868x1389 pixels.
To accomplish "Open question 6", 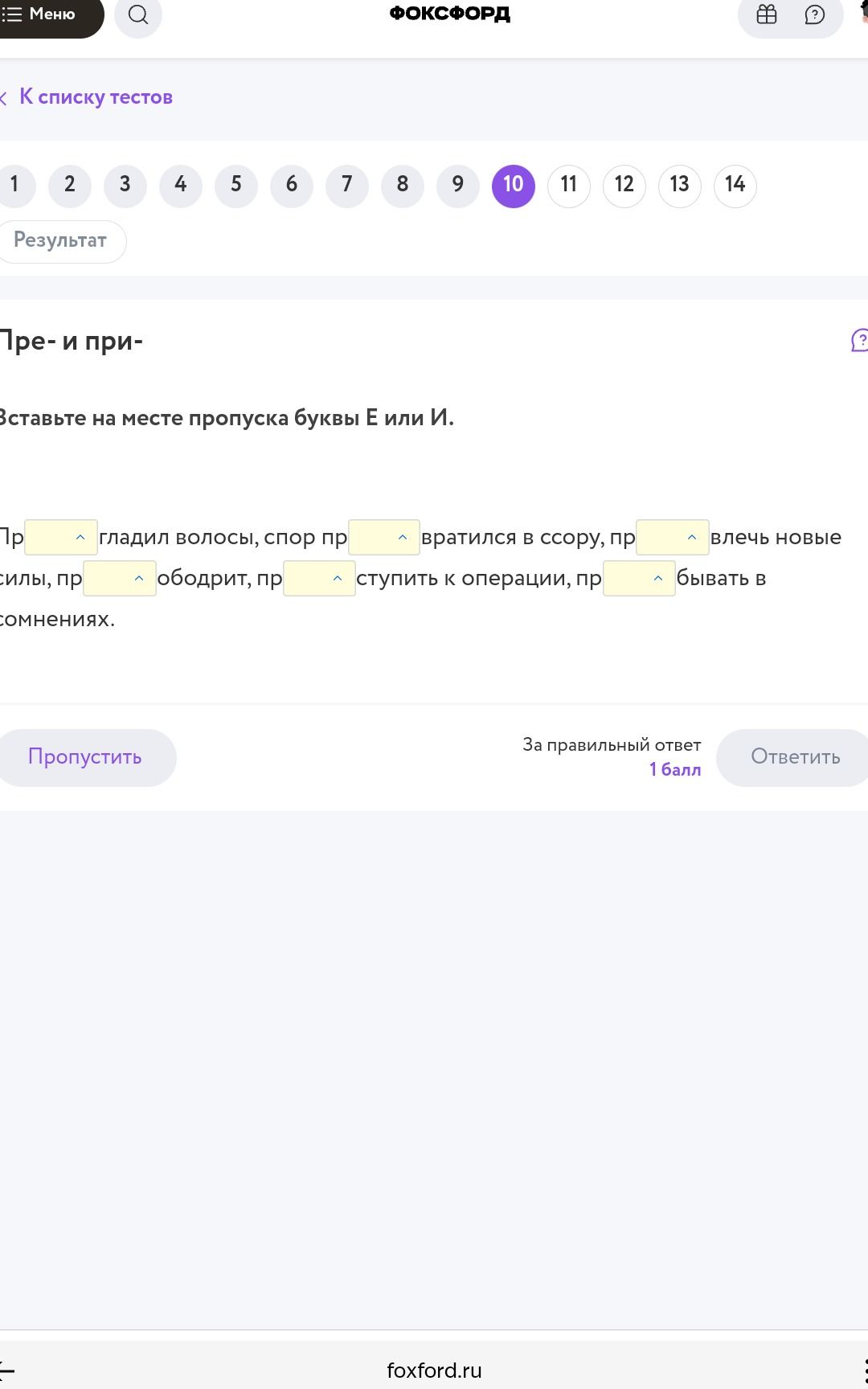I will 292,185.
